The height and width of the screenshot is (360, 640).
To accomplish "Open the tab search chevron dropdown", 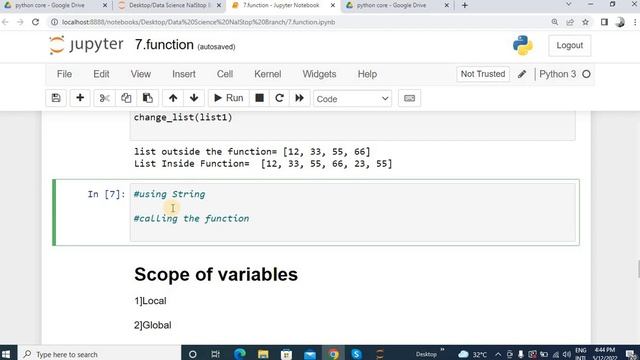I will point(569,4).
